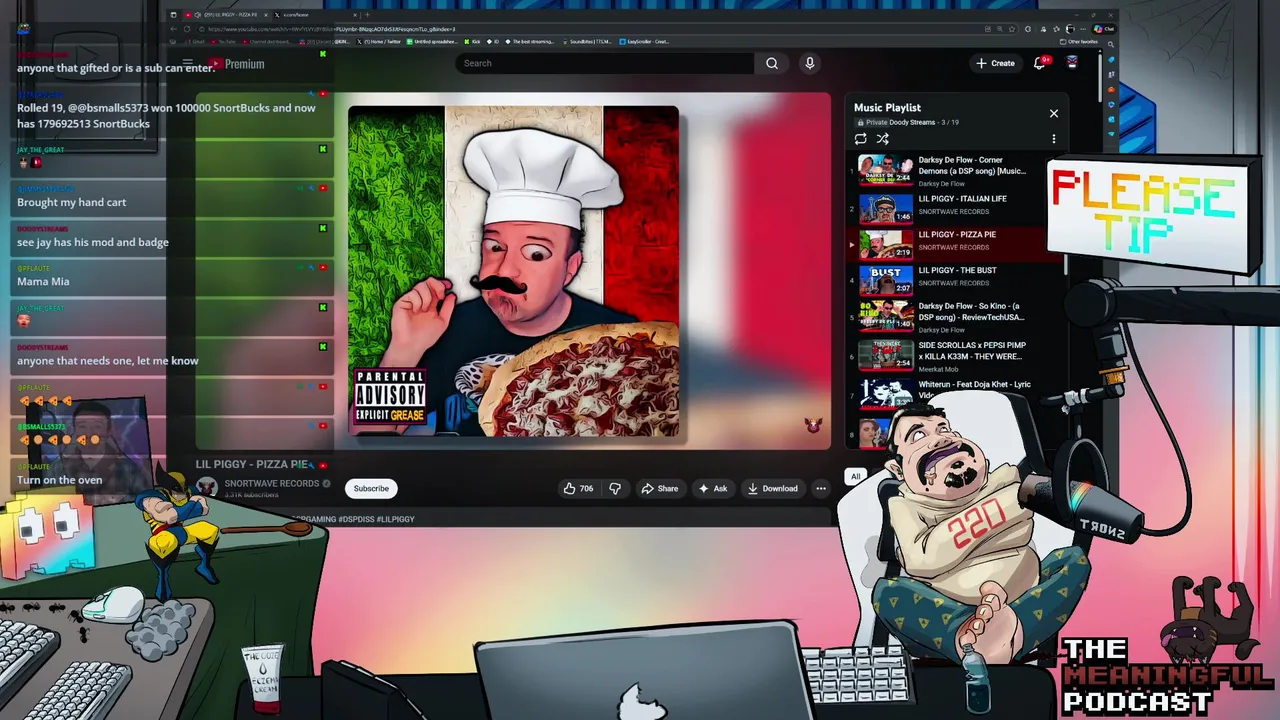Viewport: 1280px width, 720px height.
Task: Open Home / Twitter bookmark
Action: coord(379,42)
